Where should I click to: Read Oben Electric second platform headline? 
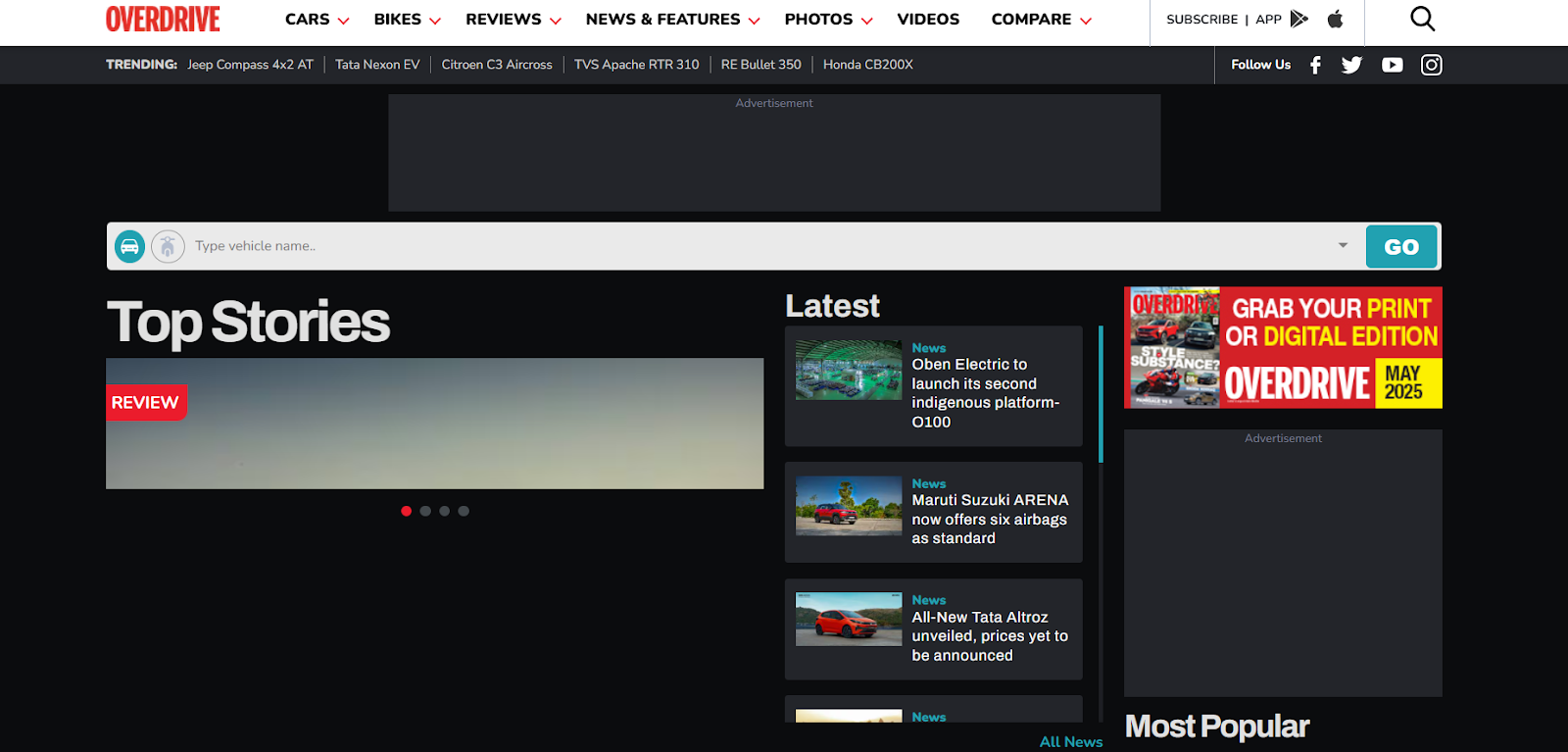pyautogui.click(x=986, y=393)
